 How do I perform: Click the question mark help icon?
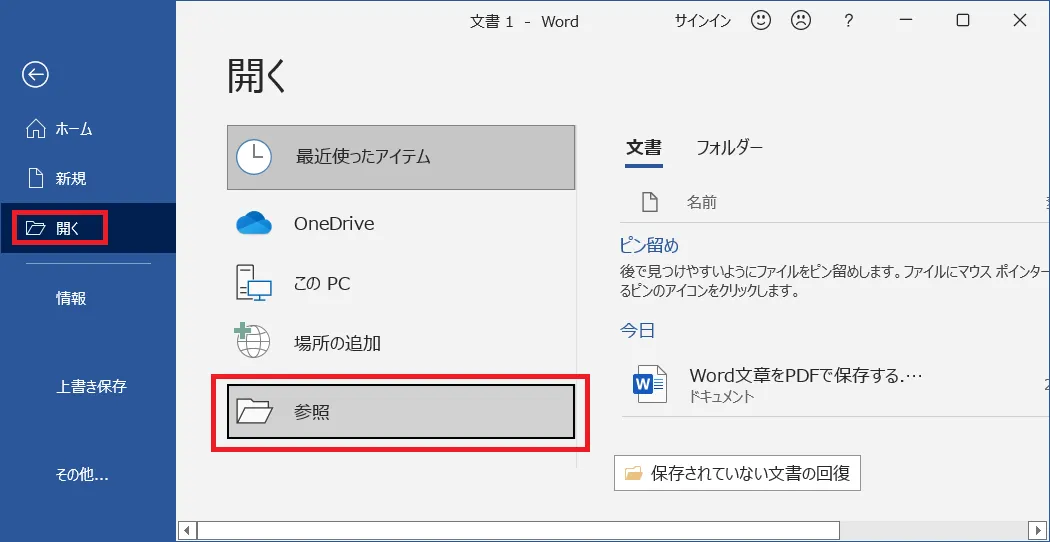pyautogui.click(x=848, y=21)
